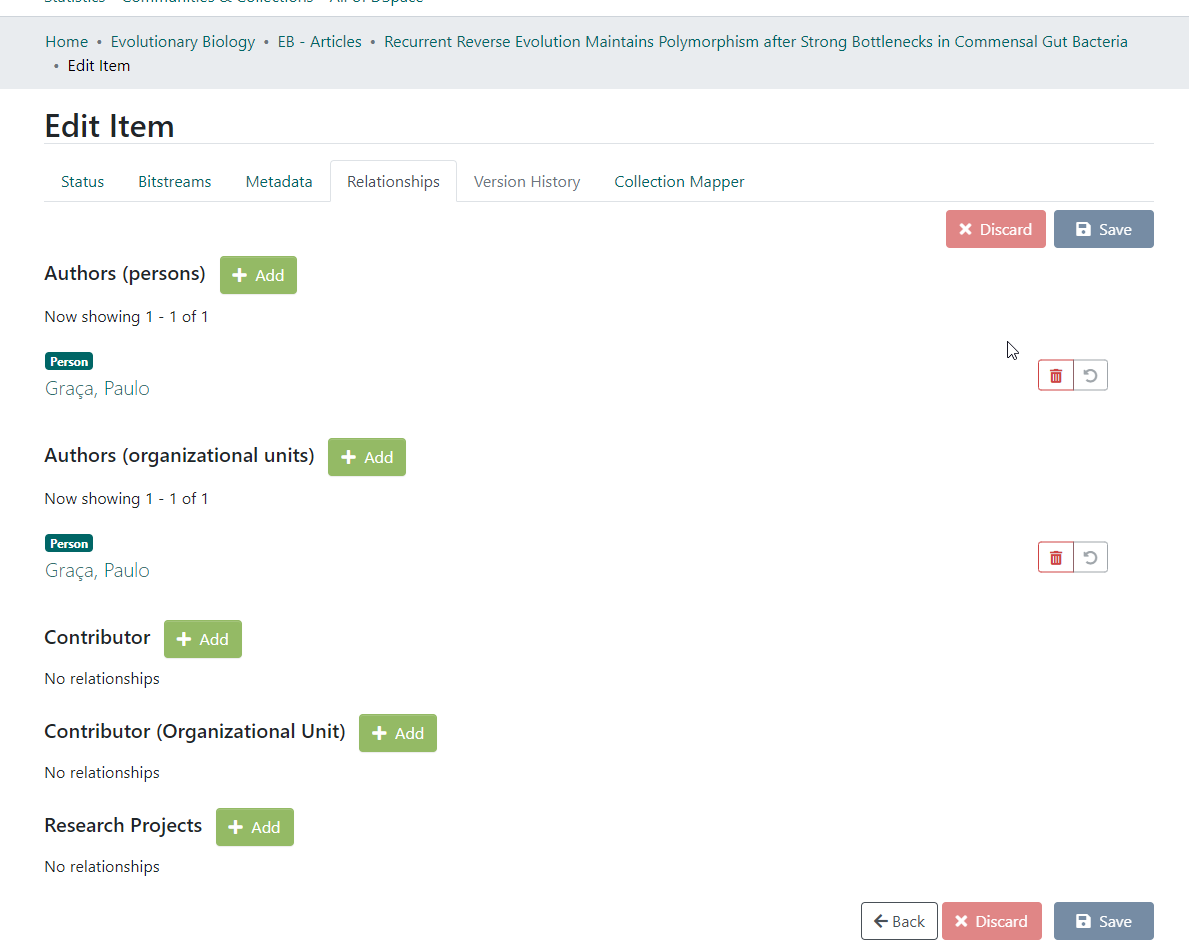The height and width of the screenshot is (952, 1189).
Task: Open EB - Articles breadcrumb link
Action: tap(319, 42)
